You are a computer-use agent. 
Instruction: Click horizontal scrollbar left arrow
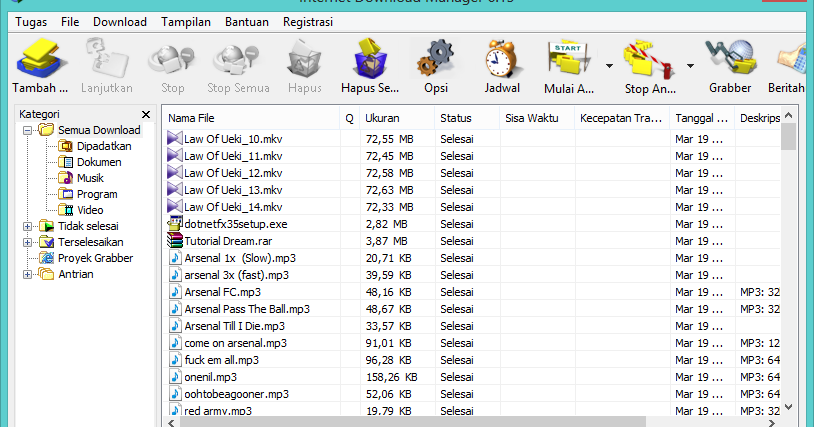click(171, 423)
